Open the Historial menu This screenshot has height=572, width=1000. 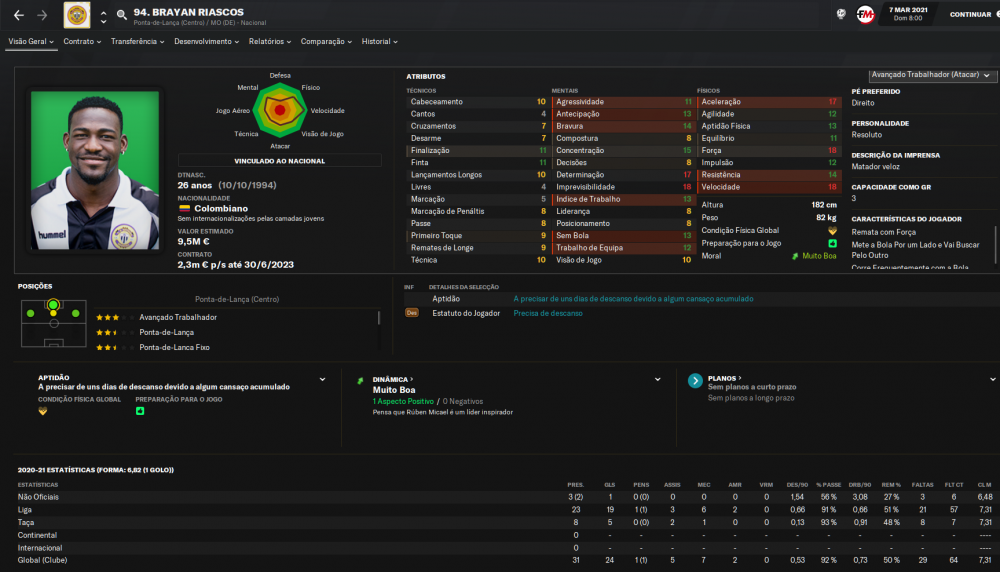point(379,41)
